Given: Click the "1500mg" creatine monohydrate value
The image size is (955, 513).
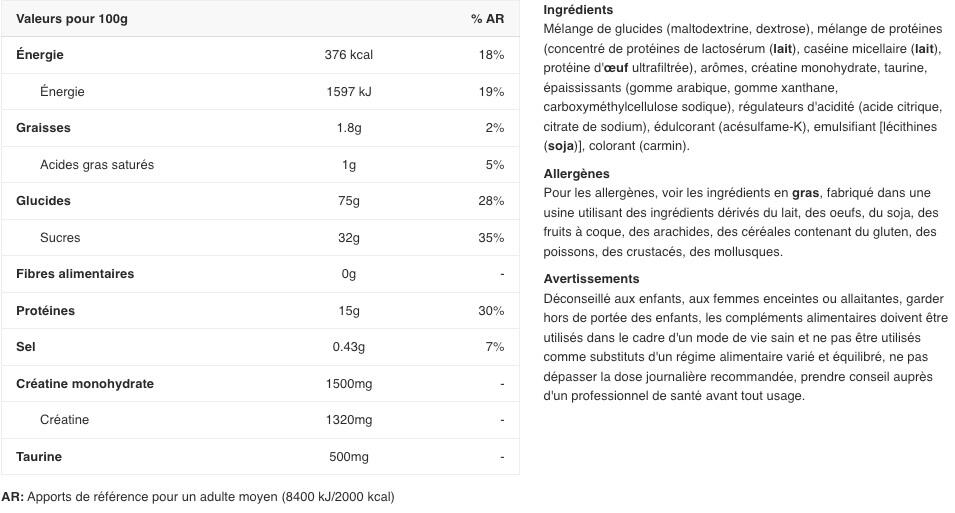Looking at the screenshot, I should pyautogui.click(x=348, y=384).
